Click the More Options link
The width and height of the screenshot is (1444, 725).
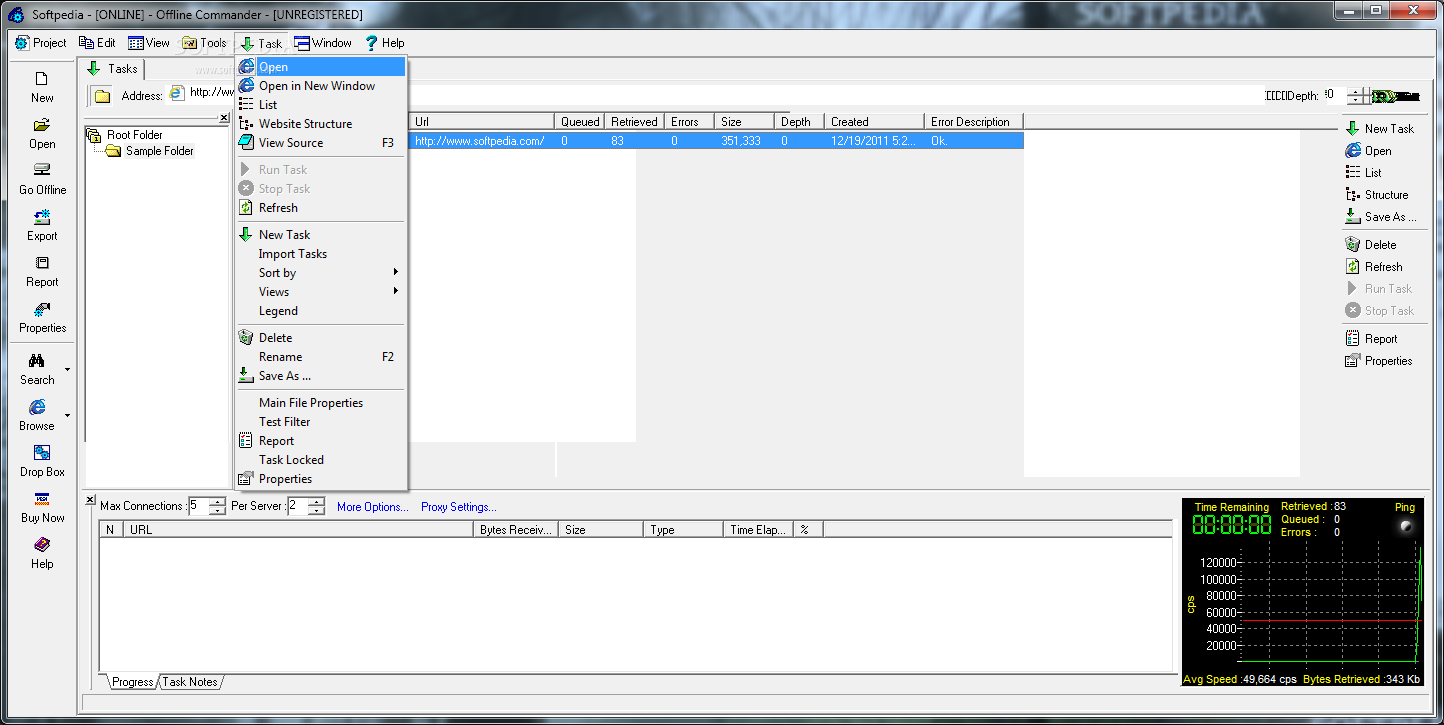373,507
